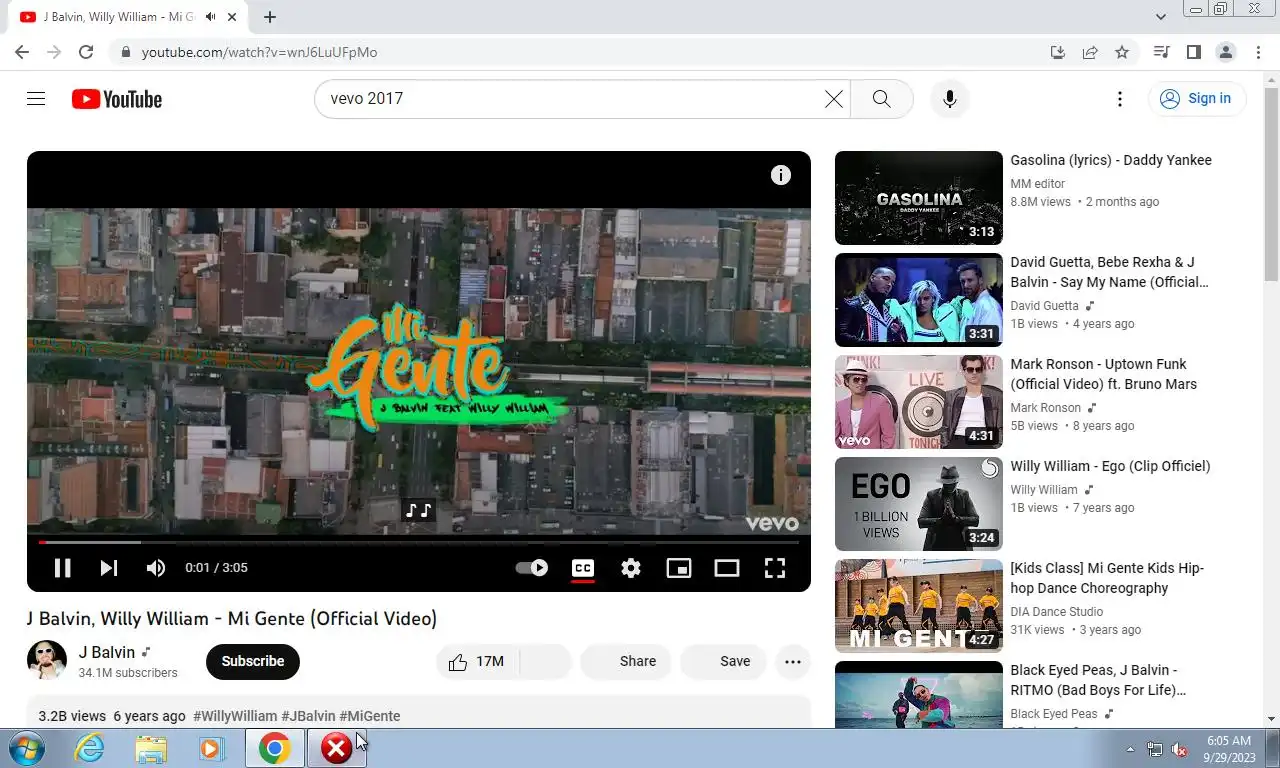Mute the browser tab audio icon

coord(210,17)
